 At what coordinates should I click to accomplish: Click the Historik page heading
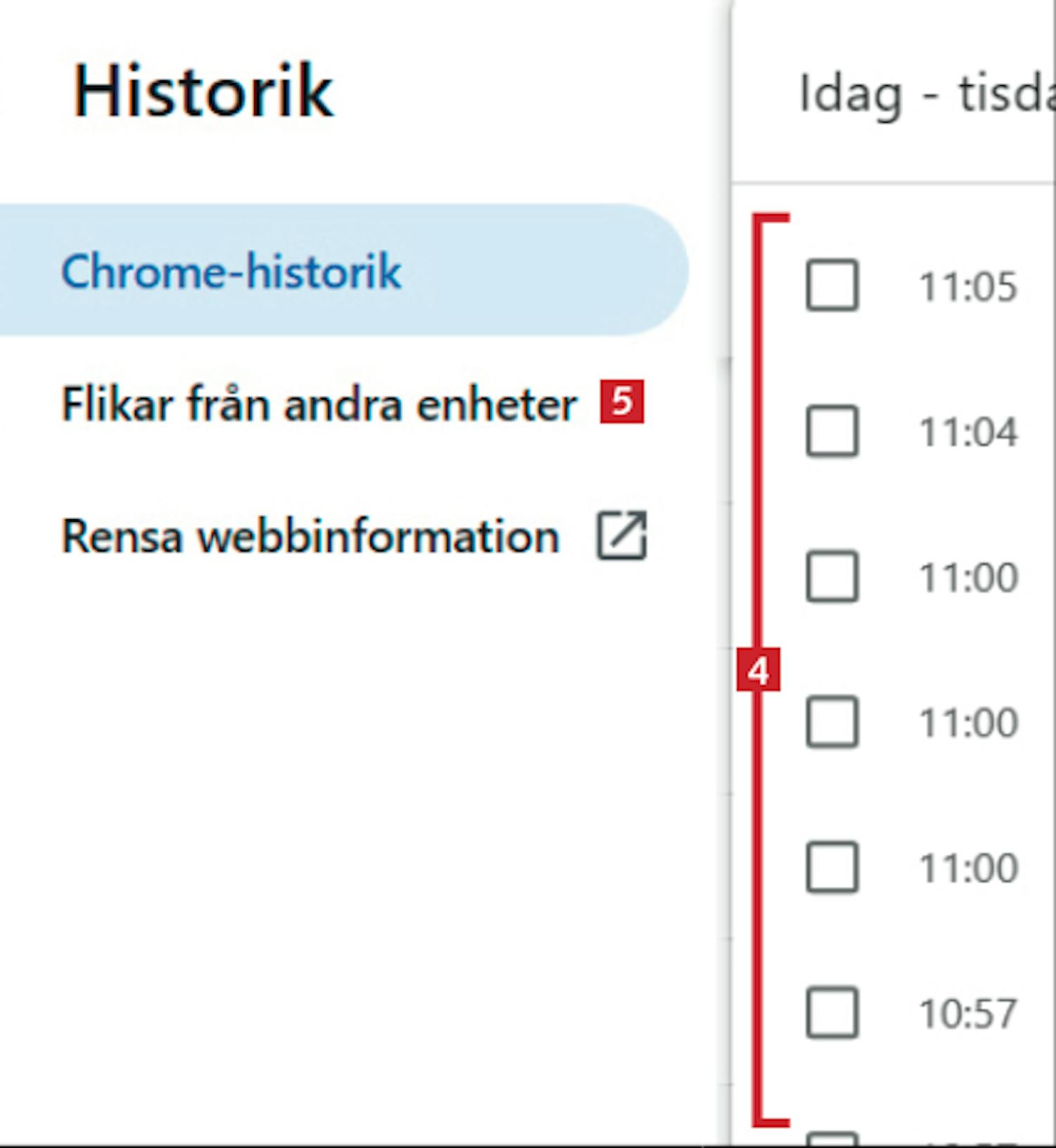pos(203,92)
